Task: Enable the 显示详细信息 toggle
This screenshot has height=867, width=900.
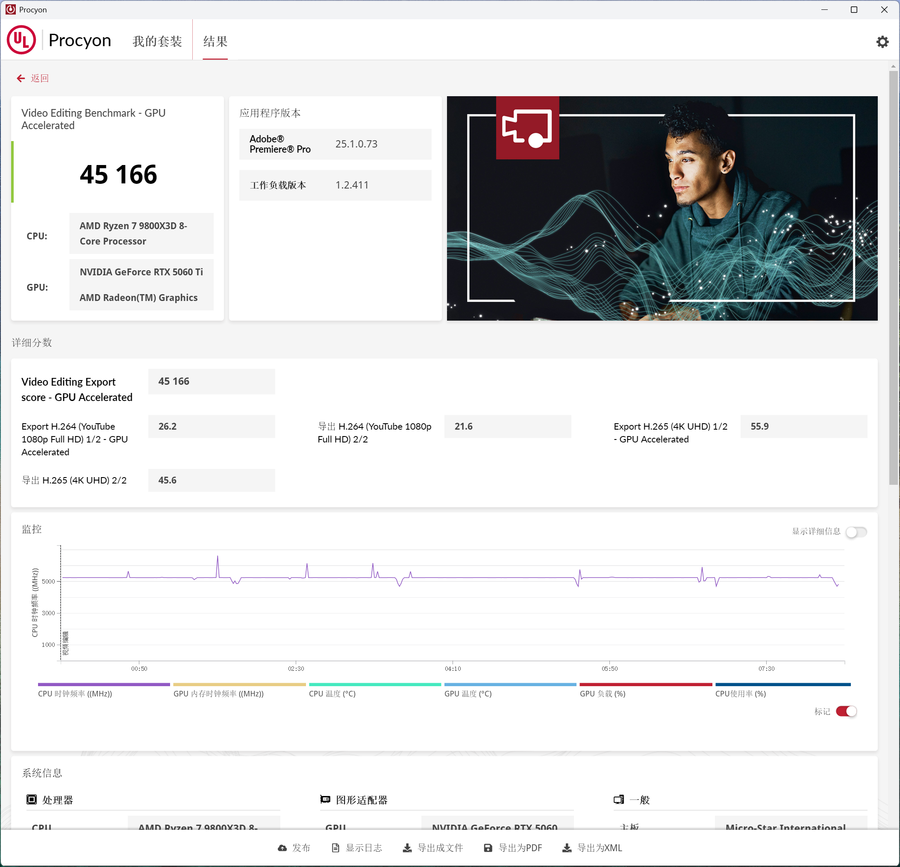Action: (x=855, y=532)
